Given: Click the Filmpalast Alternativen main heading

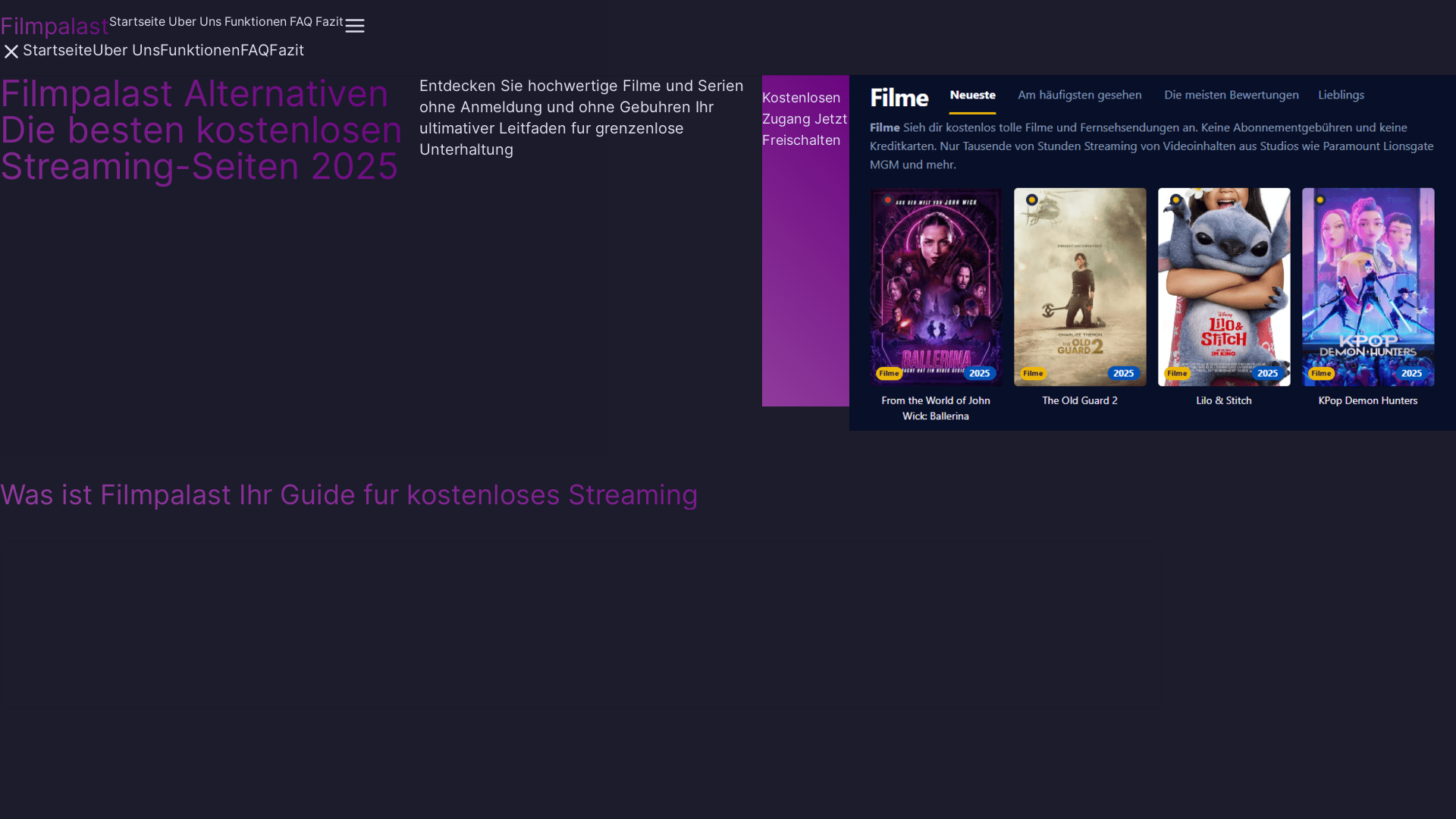Looking at the screenshot, I should coord(201,130).
